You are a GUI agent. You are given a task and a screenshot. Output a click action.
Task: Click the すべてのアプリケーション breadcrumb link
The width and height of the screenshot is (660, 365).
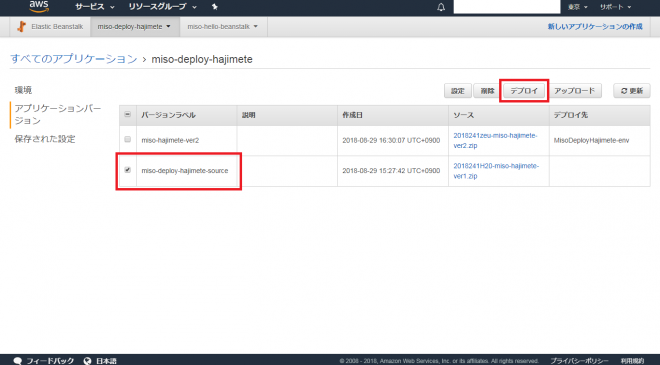[x=74, y=59]
